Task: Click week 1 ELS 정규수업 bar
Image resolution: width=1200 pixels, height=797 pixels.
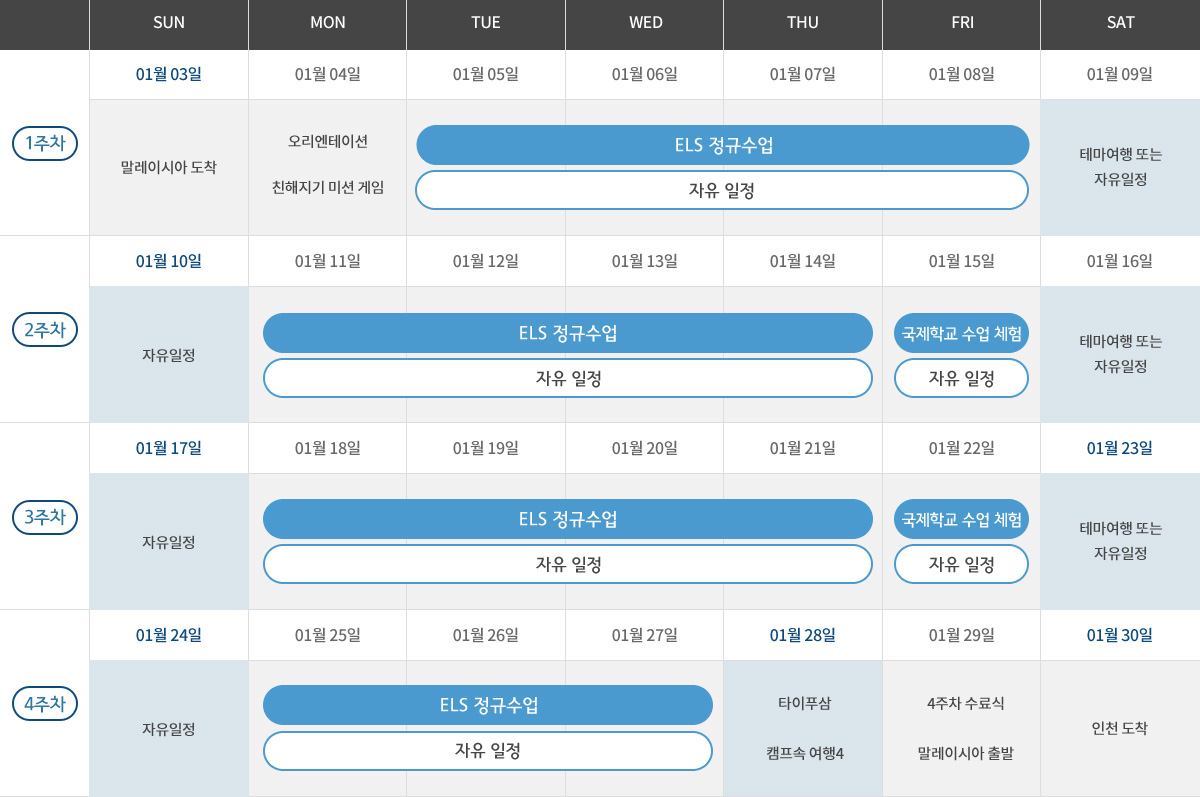Action: tap(722, 145)
